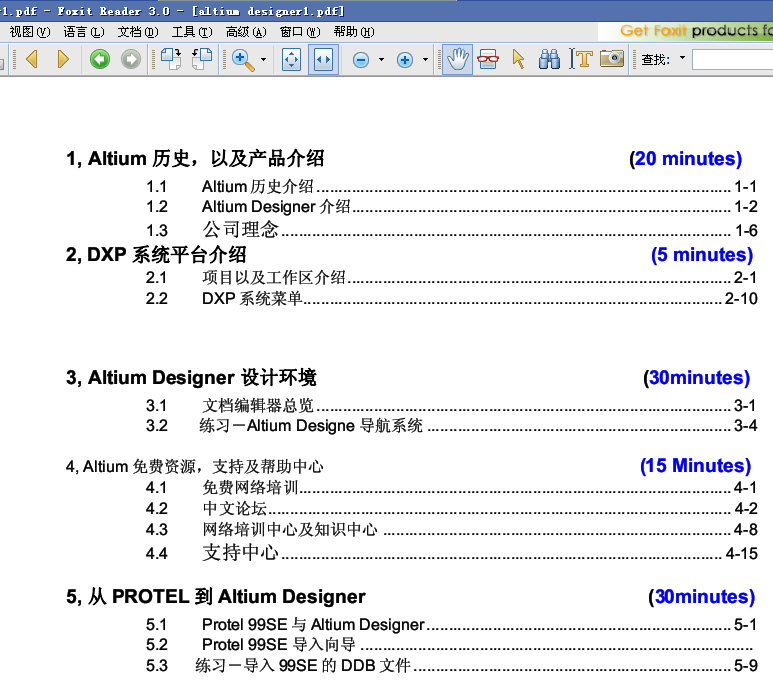Select the magnifier Zoom In tool

click(x=243, y=60)
